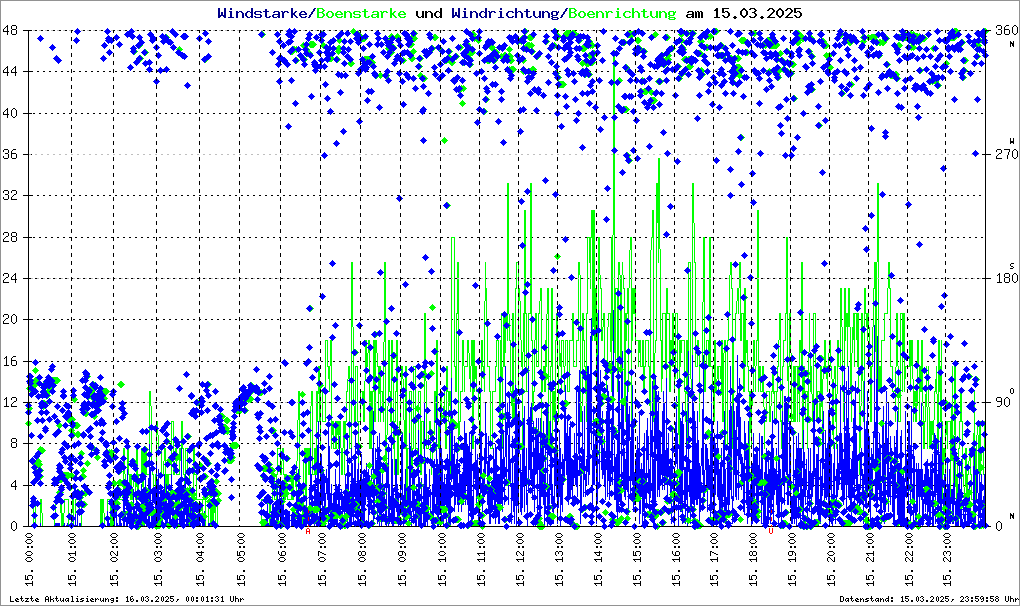Select the 12:00 time axis label

(x=522, y=561)
